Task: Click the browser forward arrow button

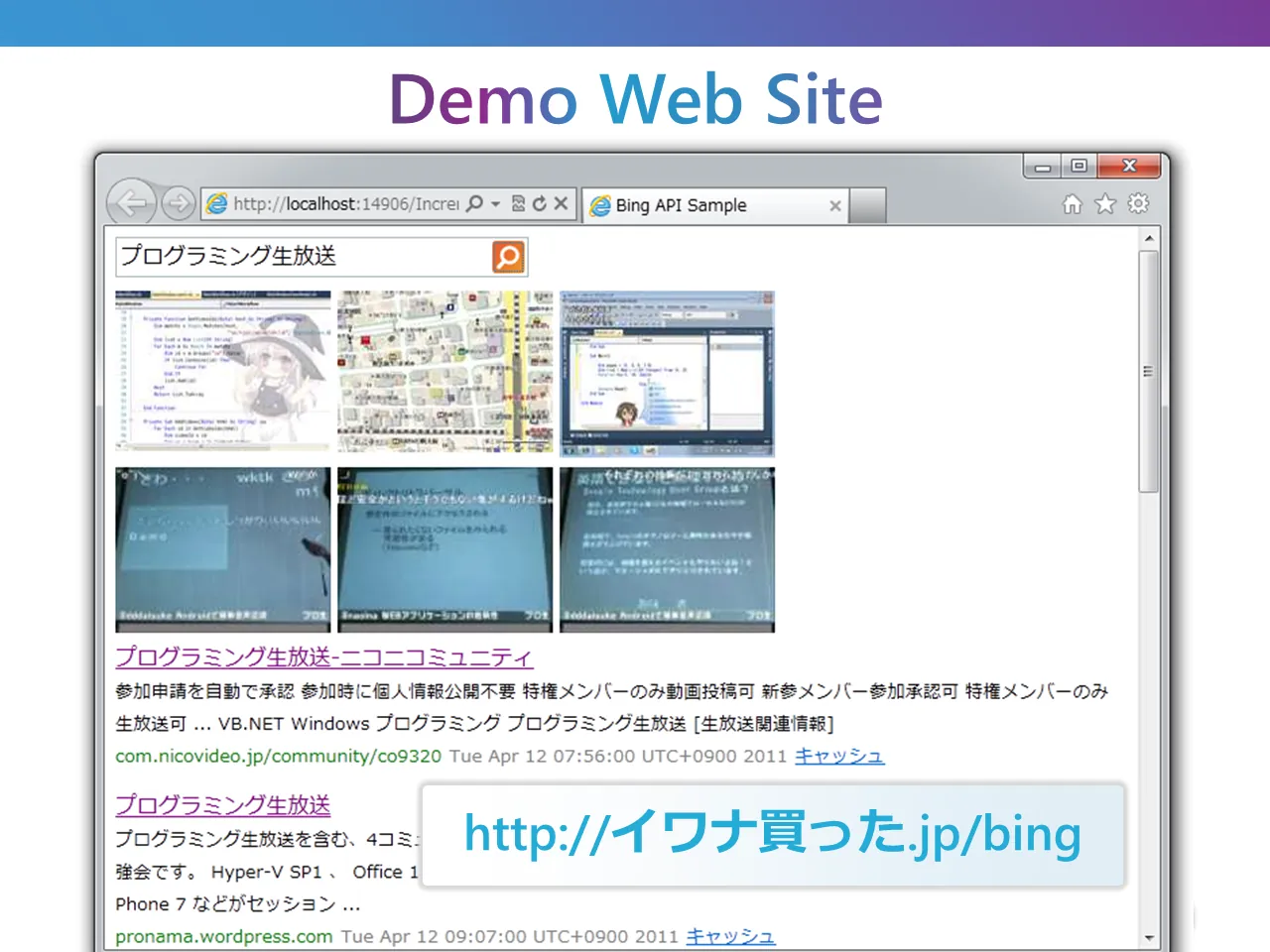Action: point(179,203)
